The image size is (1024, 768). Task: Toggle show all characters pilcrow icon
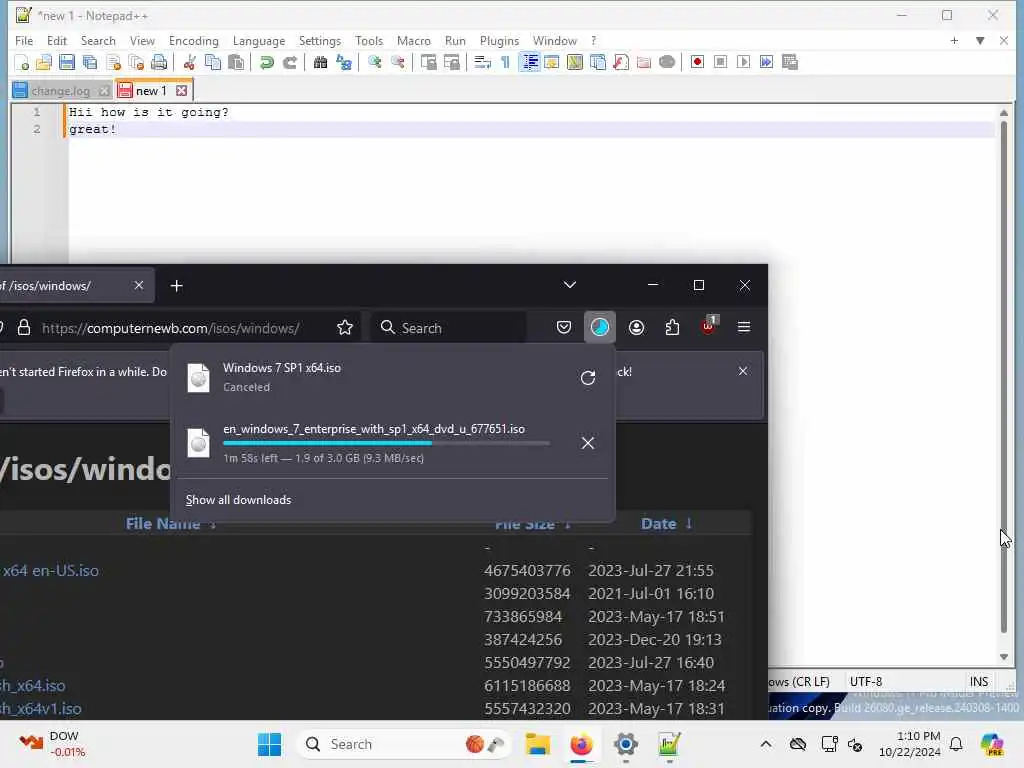pyautogui.click(x=505, y=62)
